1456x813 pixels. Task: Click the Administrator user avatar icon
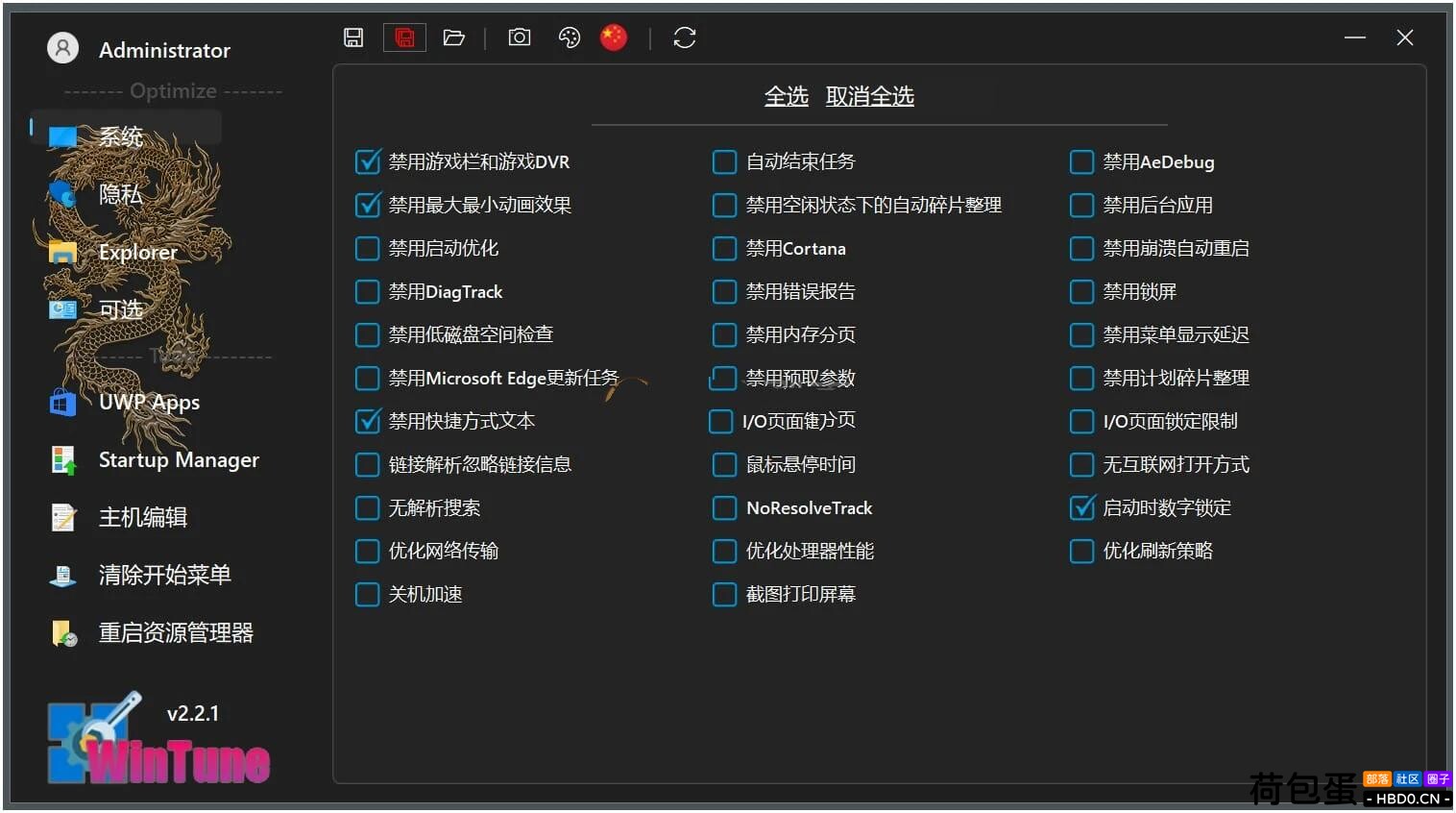(x=62, y=48)
